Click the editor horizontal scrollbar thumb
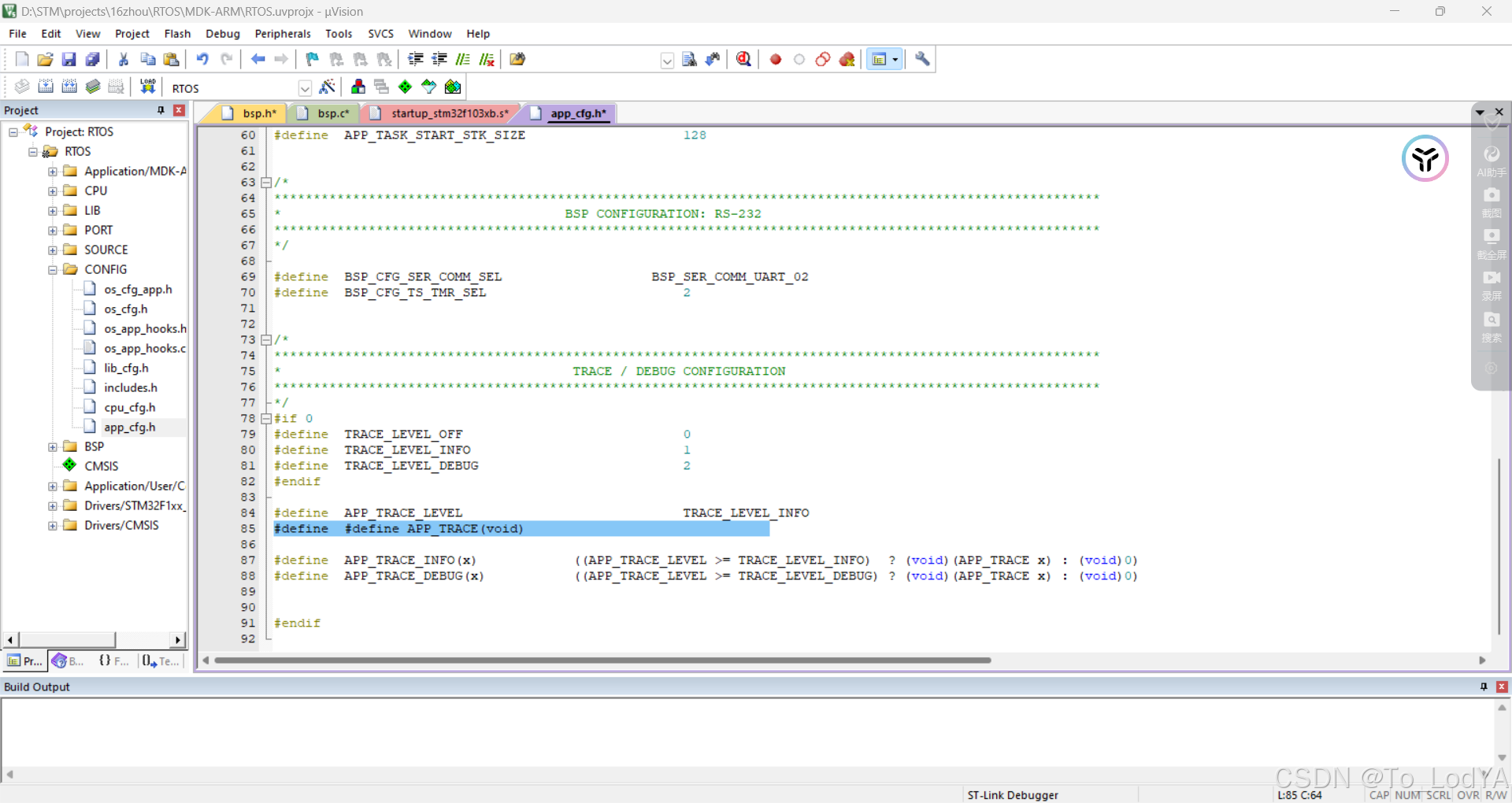 coord(602,661)
